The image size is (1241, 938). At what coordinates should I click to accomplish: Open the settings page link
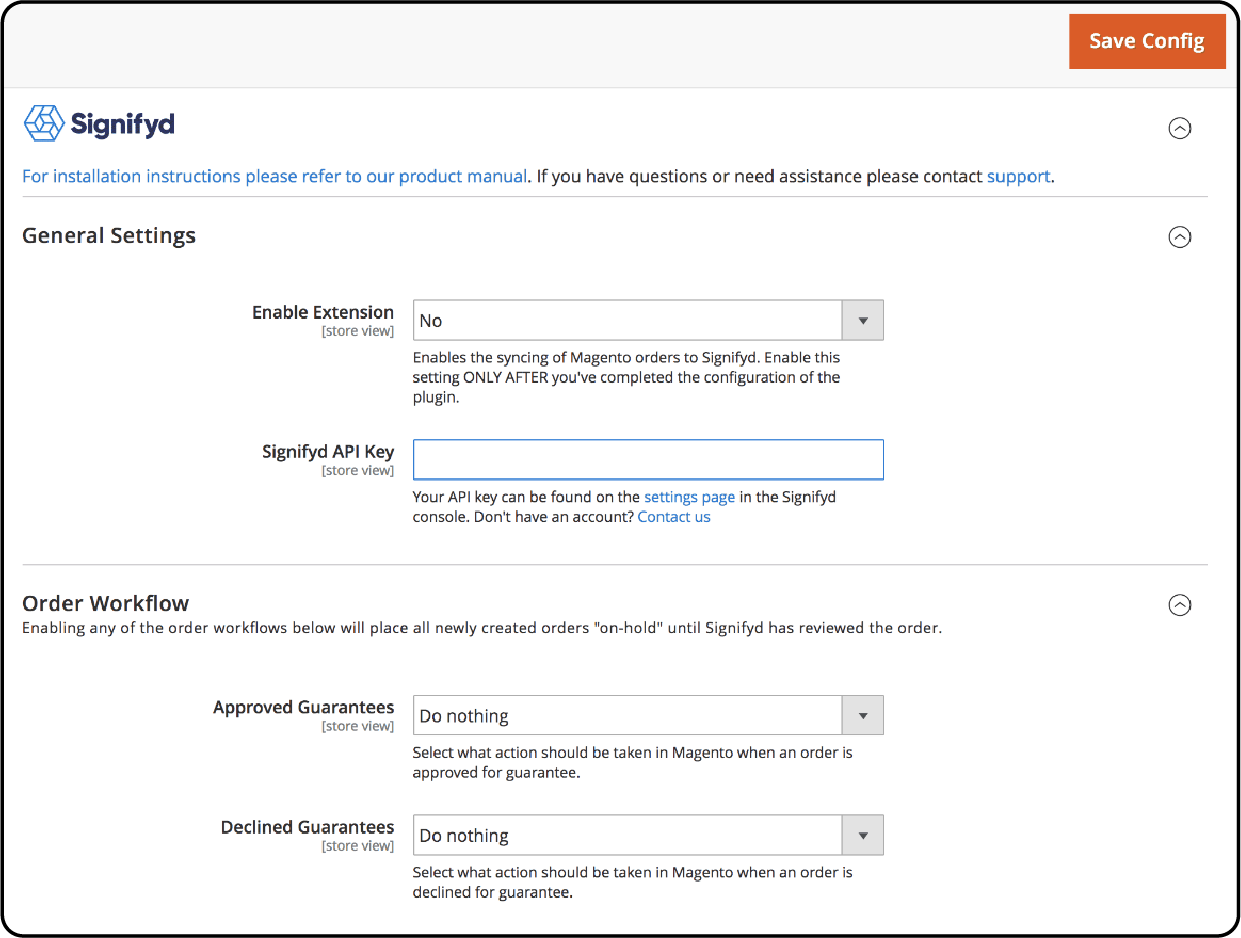(689, 497)
